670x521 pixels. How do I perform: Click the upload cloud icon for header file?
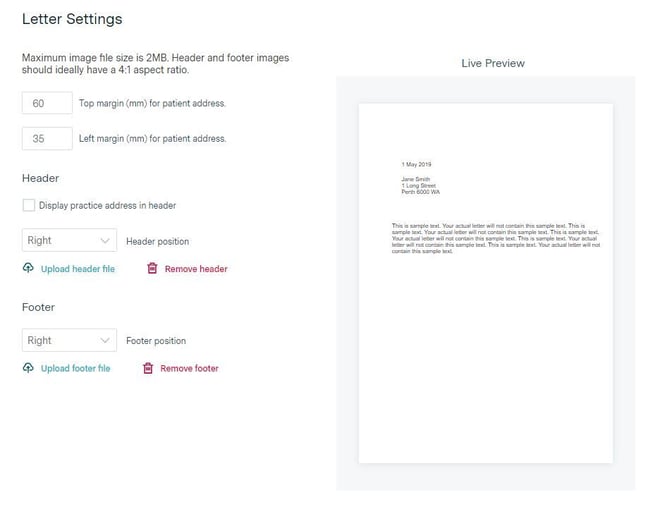(x=28, y=269)
